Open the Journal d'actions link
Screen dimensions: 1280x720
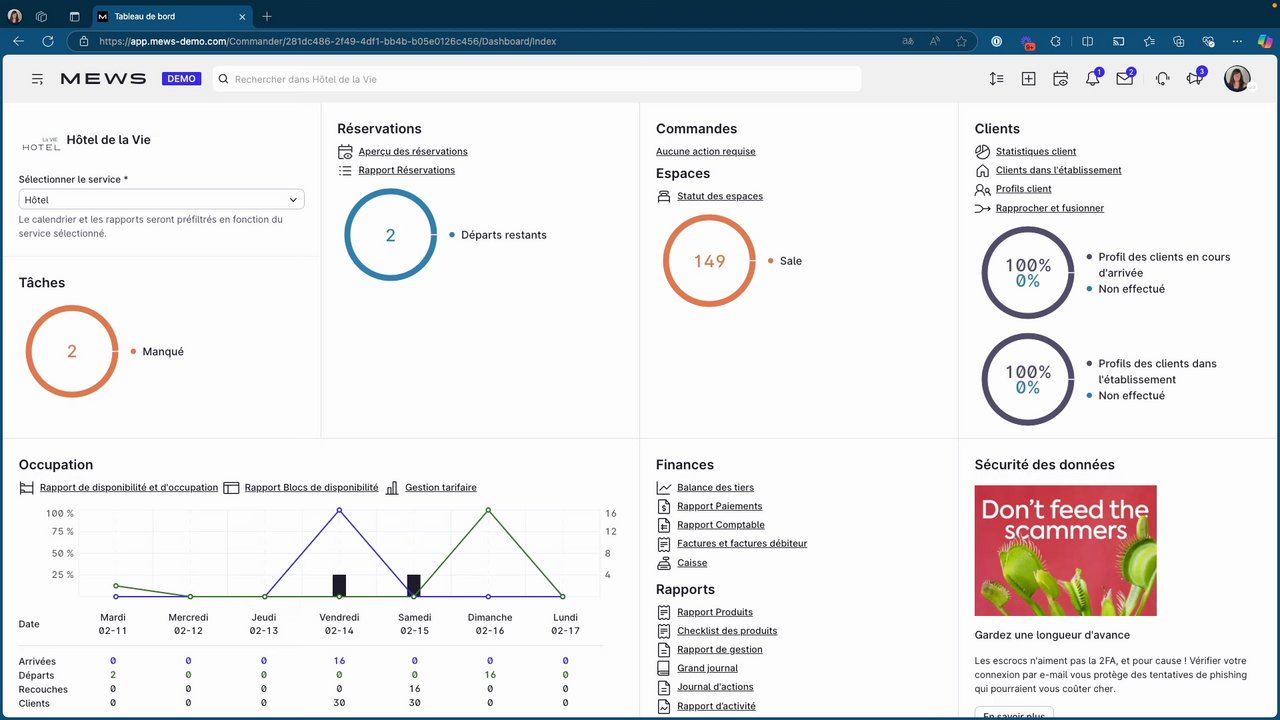(x=715, y=687)
